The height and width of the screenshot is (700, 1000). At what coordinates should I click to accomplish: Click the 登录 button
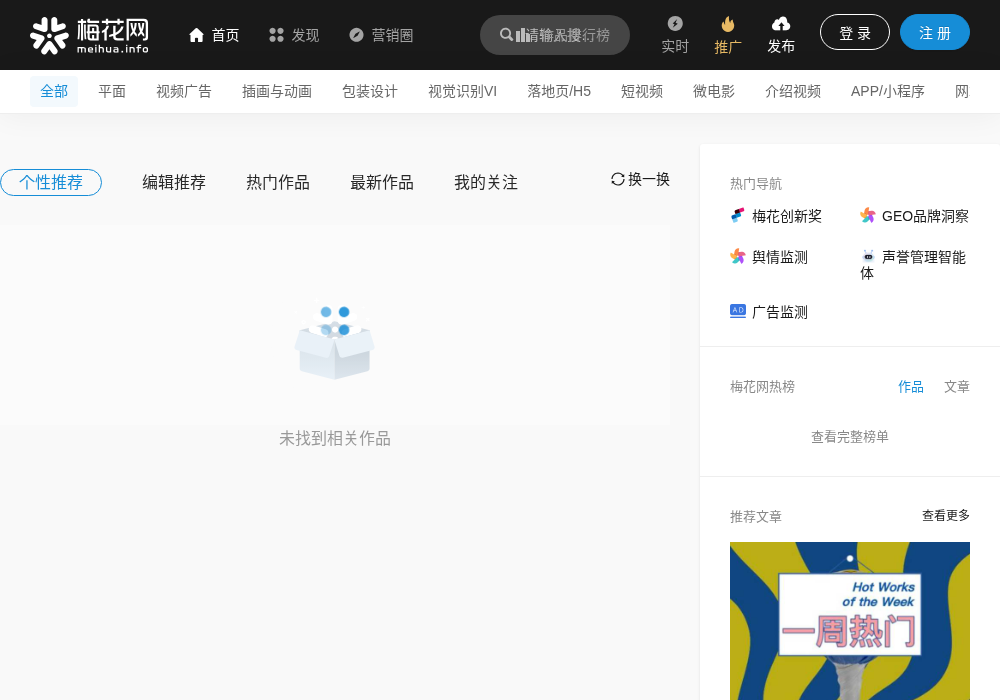855,32
